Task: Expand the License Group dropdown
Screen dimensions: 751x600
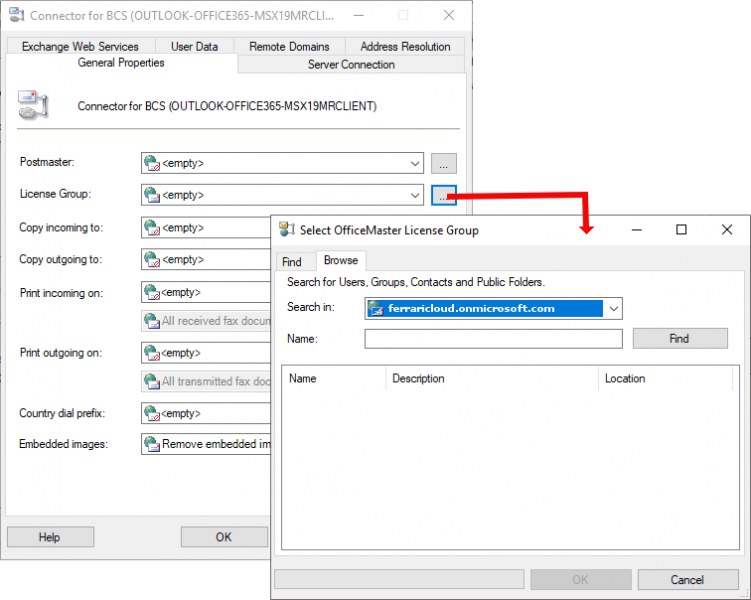Action: 415,195
